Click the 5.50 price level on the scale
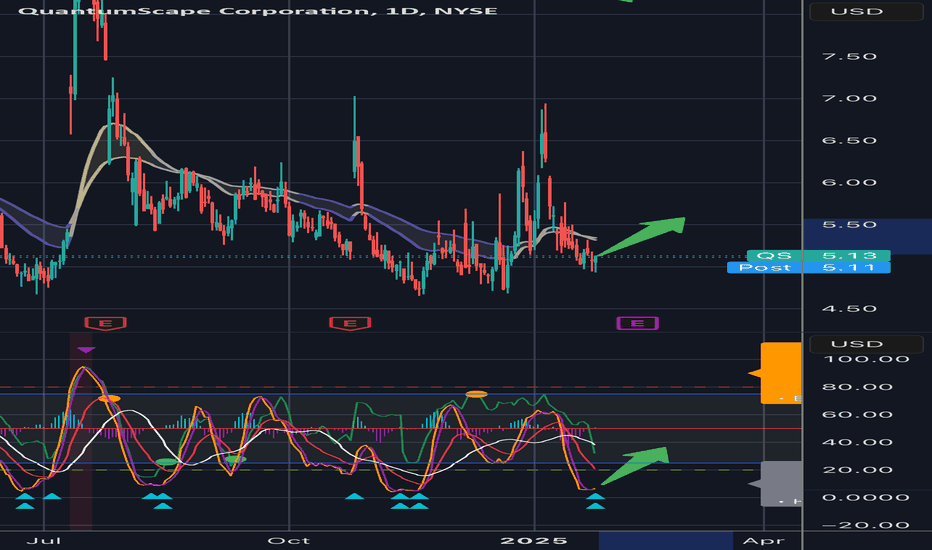 (x=849, y=224)
